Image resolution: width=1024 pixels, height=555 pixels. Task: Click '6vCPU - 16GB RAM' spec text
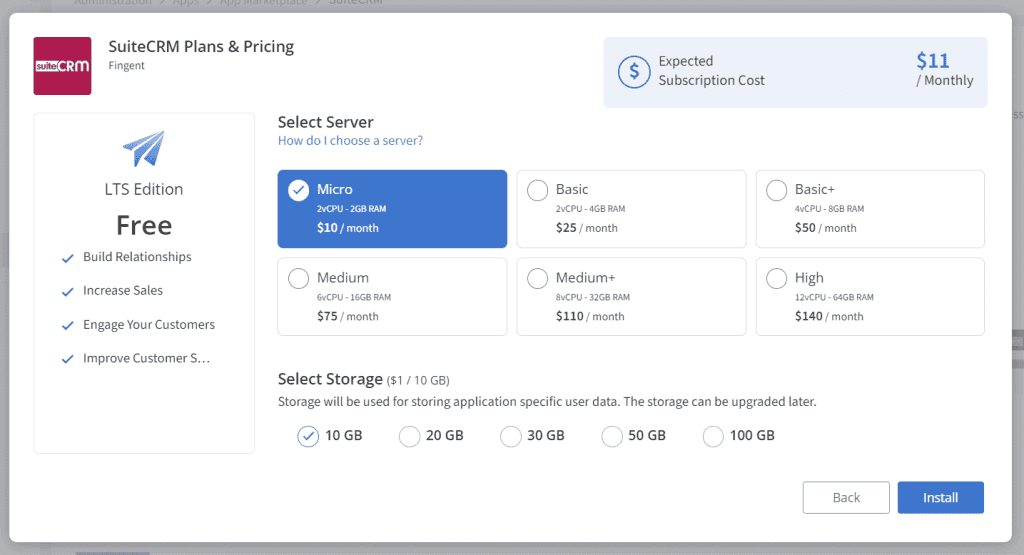pos(354,297)
